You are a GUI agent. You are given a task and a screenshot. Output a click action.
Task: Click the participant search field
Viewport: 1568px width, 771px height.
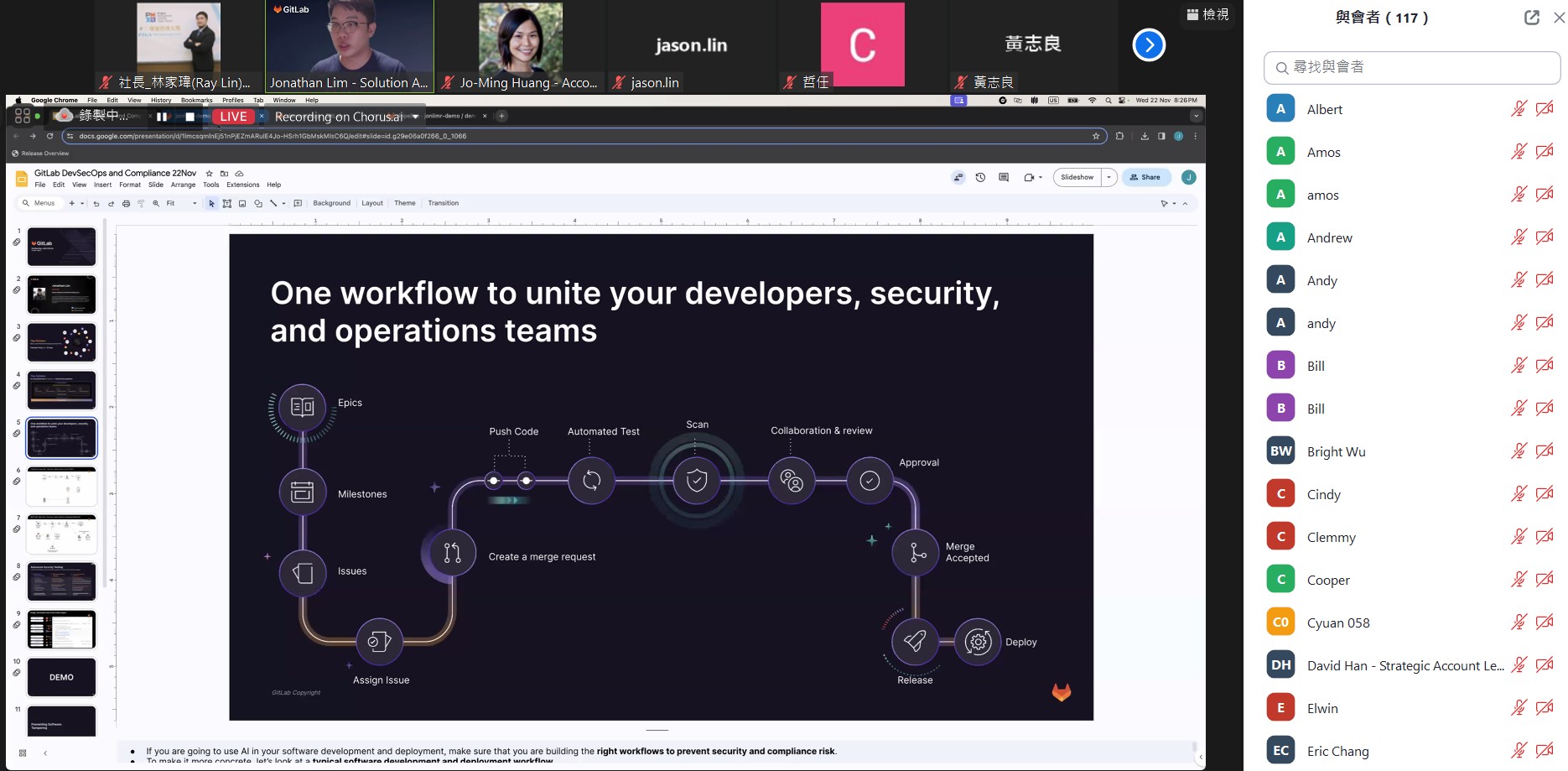tap(1412, 67)
